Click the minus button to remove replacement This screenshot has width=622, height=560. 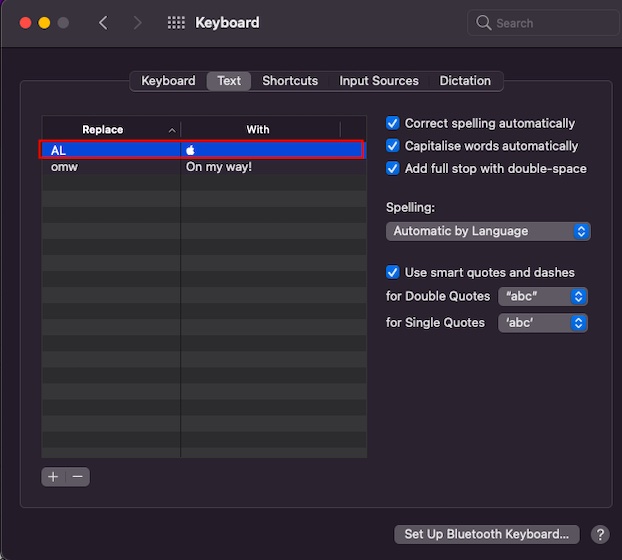click(77, 477)
